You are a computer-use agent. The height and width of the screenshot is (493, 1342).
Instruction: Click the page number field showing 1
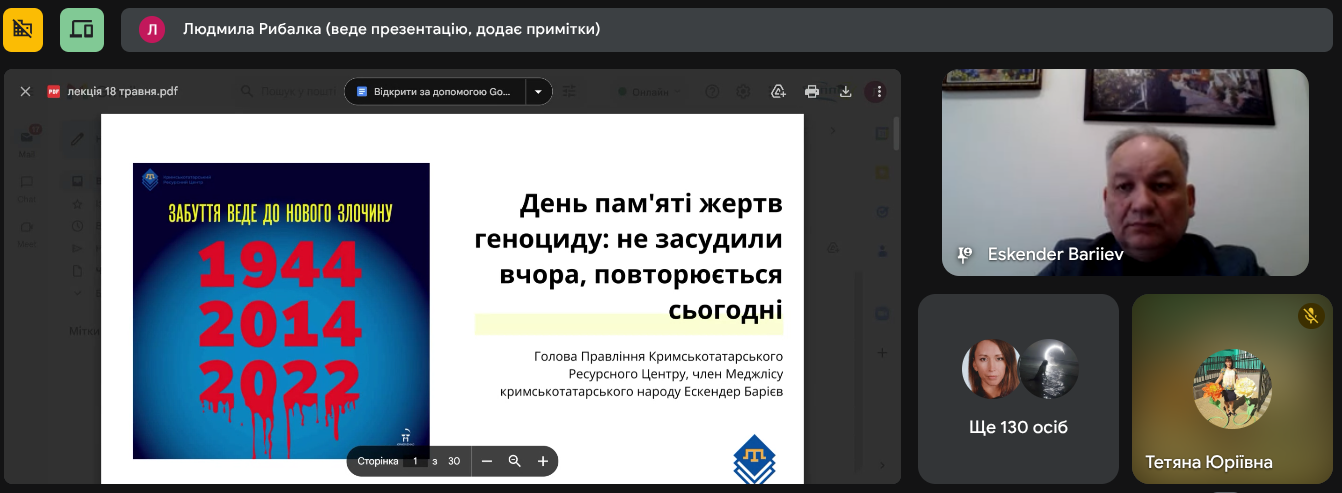[415, 461]
